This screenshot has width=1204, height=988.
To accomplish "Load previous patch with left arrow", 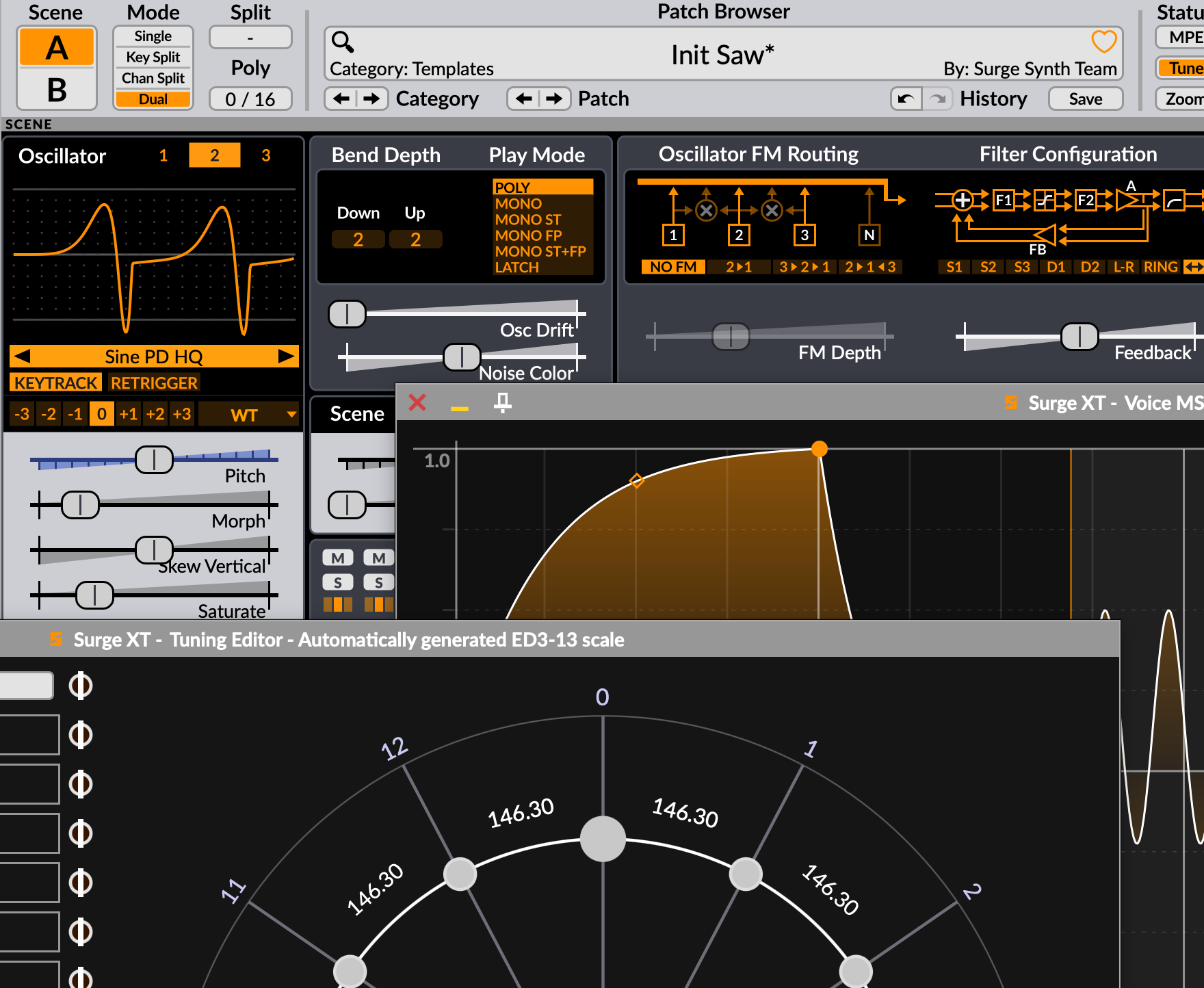I will [x=524, y=99].
